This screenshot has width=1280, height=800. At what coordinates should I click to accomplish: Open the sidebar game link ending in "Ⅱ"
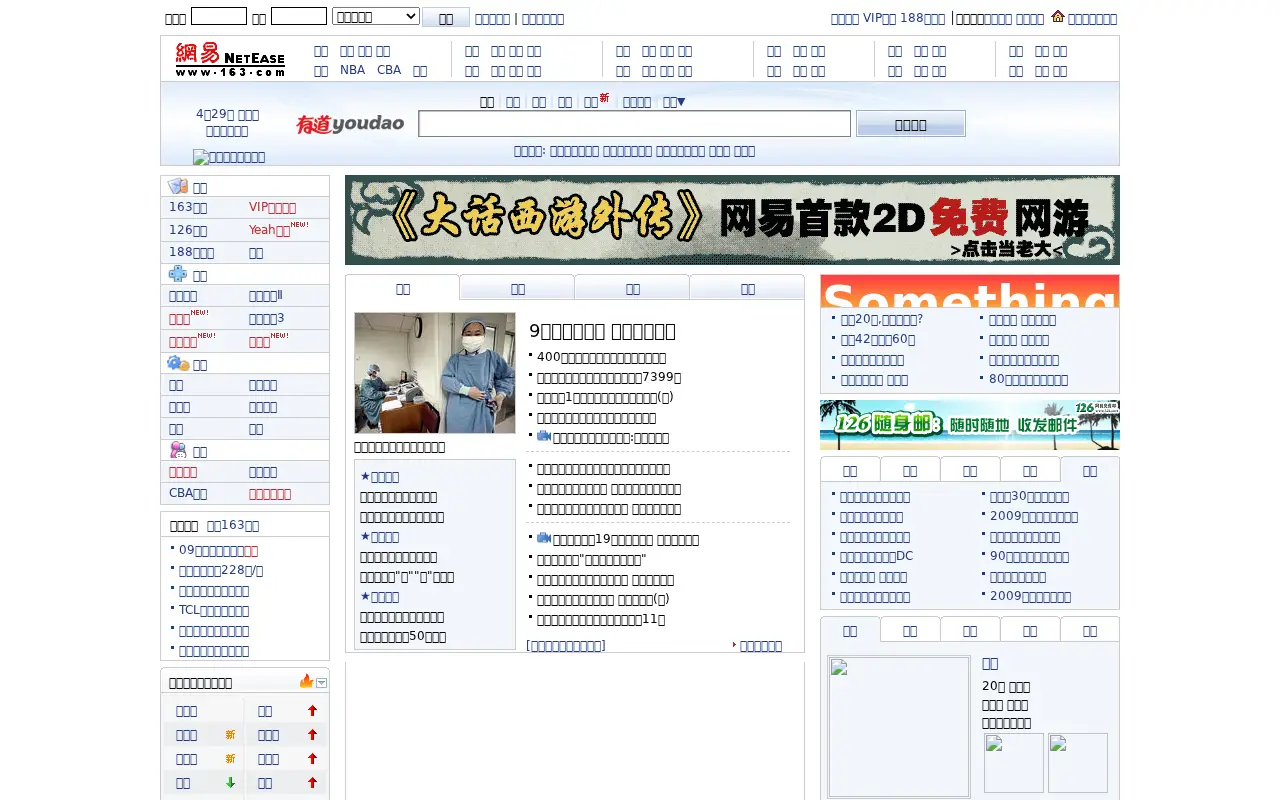point(266,296)
